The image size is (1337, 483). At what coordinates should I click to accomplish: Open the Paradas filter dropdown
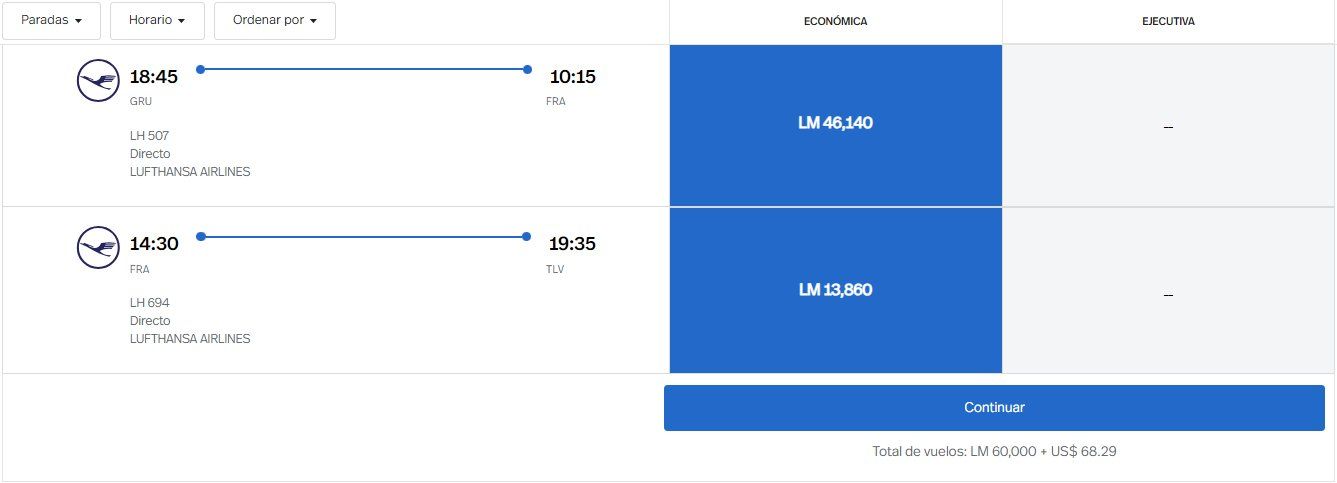click(x=51, y=21)
